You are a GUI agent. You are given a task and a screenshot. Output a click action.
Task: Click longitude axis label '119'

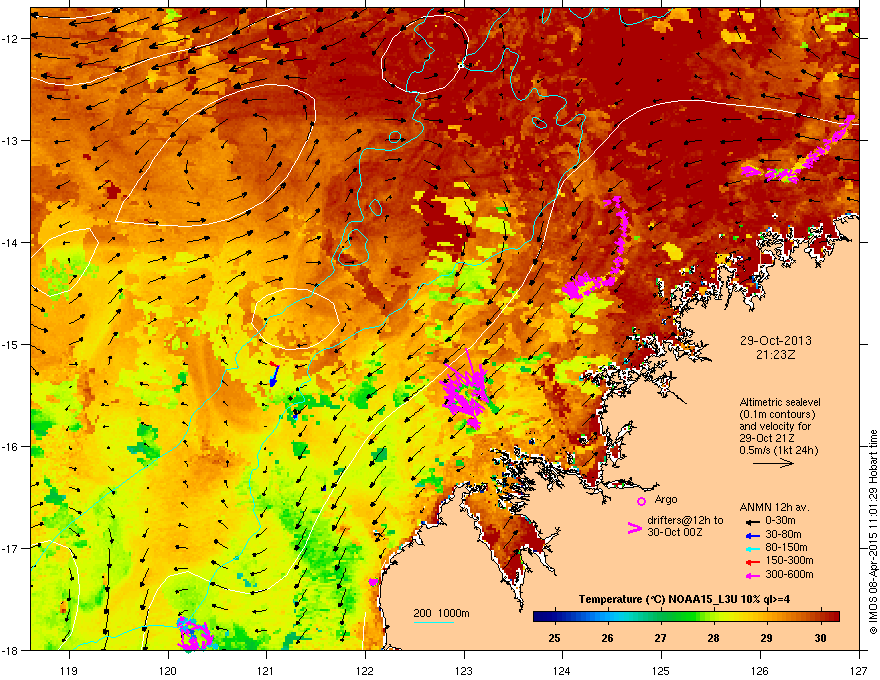click(69, 670)
